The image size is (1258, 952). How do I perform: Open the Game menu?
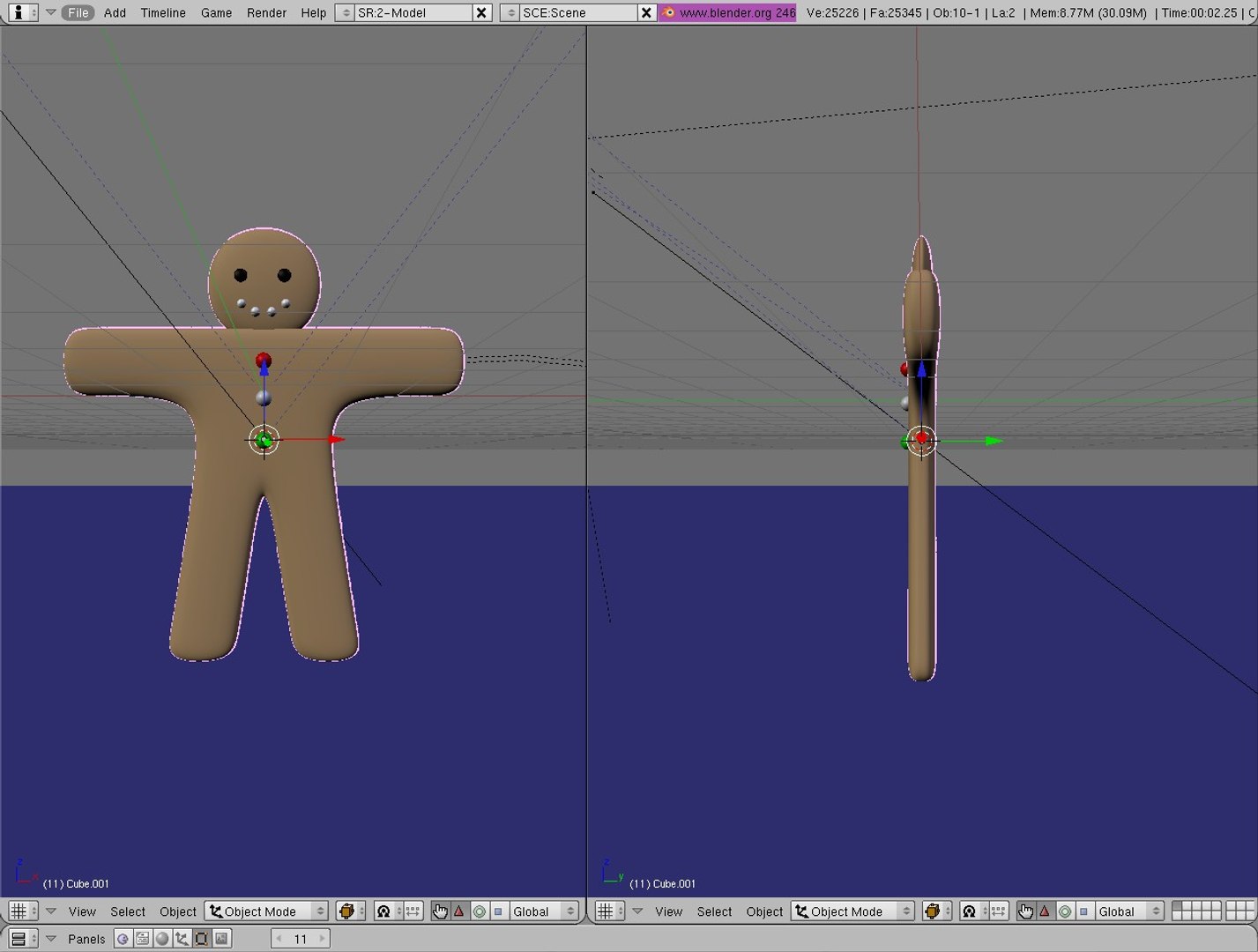click(216, 12)
